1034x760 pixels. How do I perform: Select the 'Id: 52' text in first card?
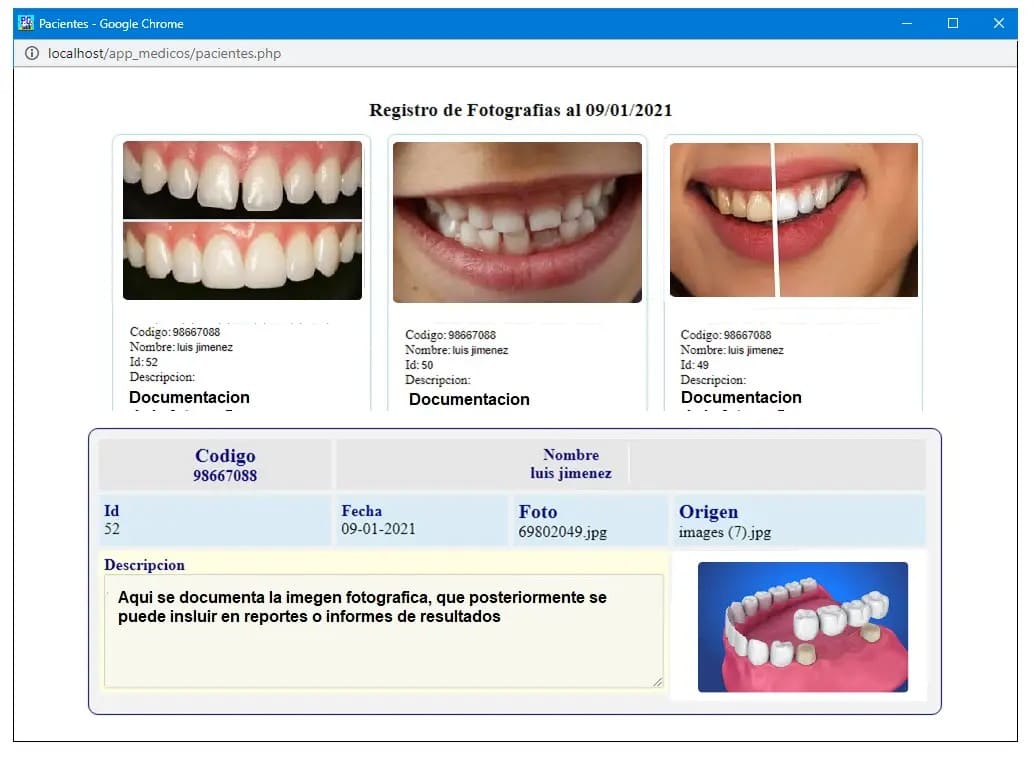(143, 362)
